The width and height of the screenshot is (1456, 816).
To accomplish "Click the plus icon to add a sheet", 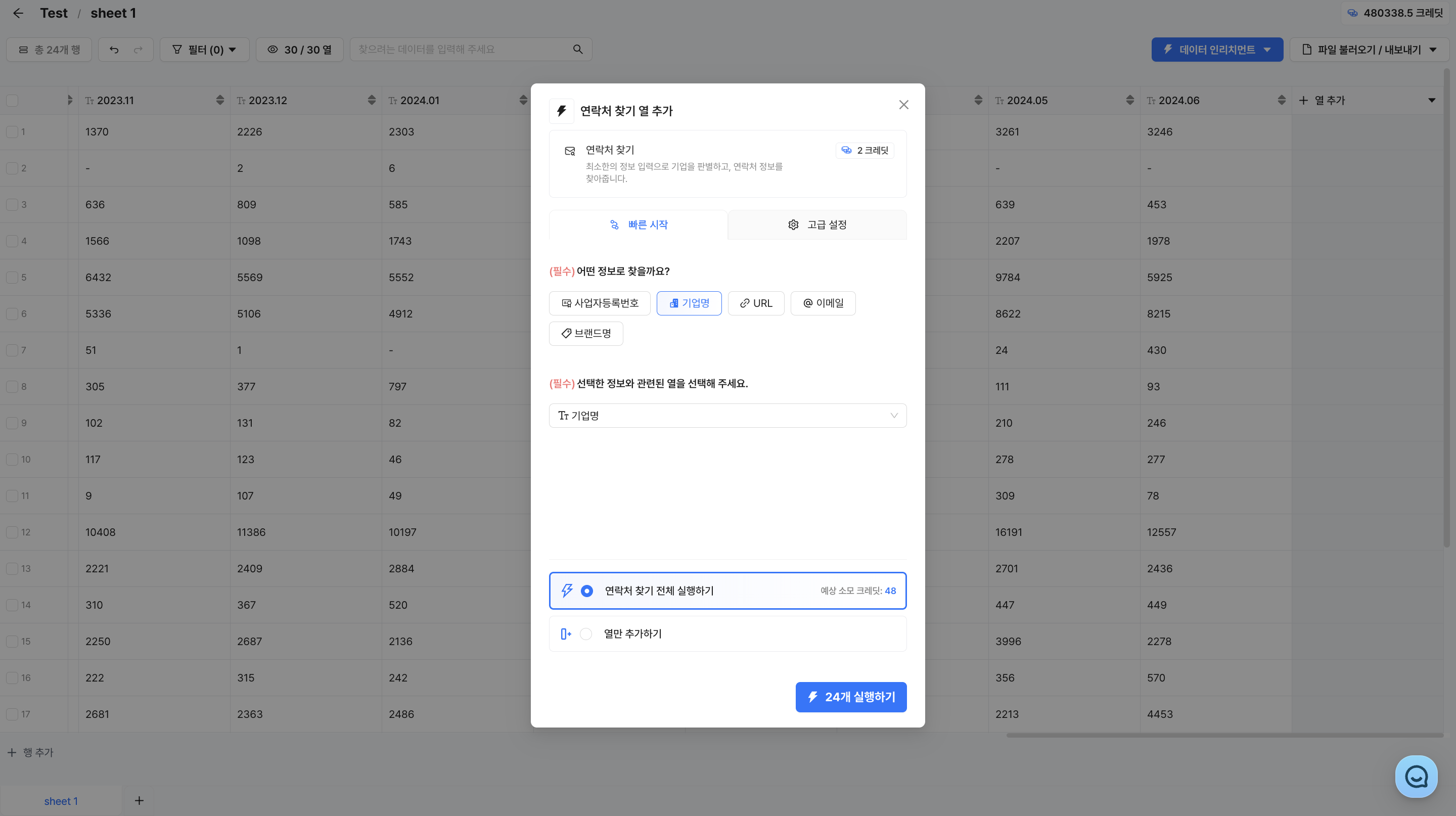I will [x=139, y=800].
